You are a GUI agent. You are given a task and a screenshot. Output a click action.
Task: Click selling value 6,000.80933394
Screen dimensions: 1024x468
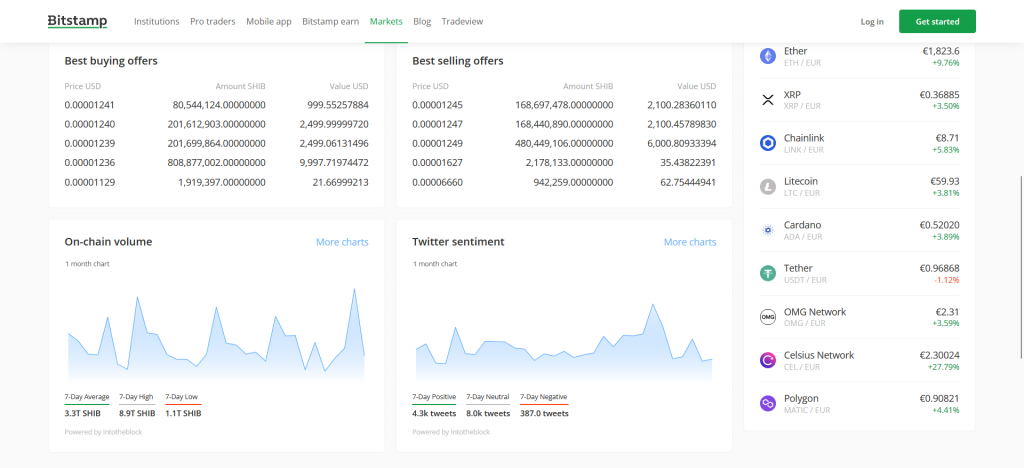click(682, 144)
